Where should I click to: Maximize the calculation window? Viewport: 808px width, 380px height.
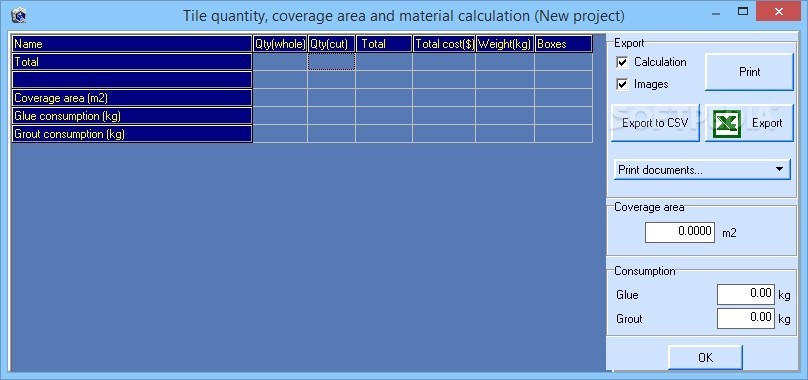743,11
